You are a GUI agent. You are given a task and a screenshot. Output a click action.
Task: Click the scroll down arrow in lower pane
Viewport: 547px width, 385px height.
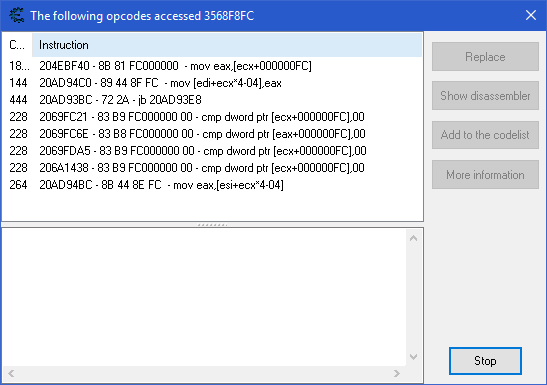(413, 357)
